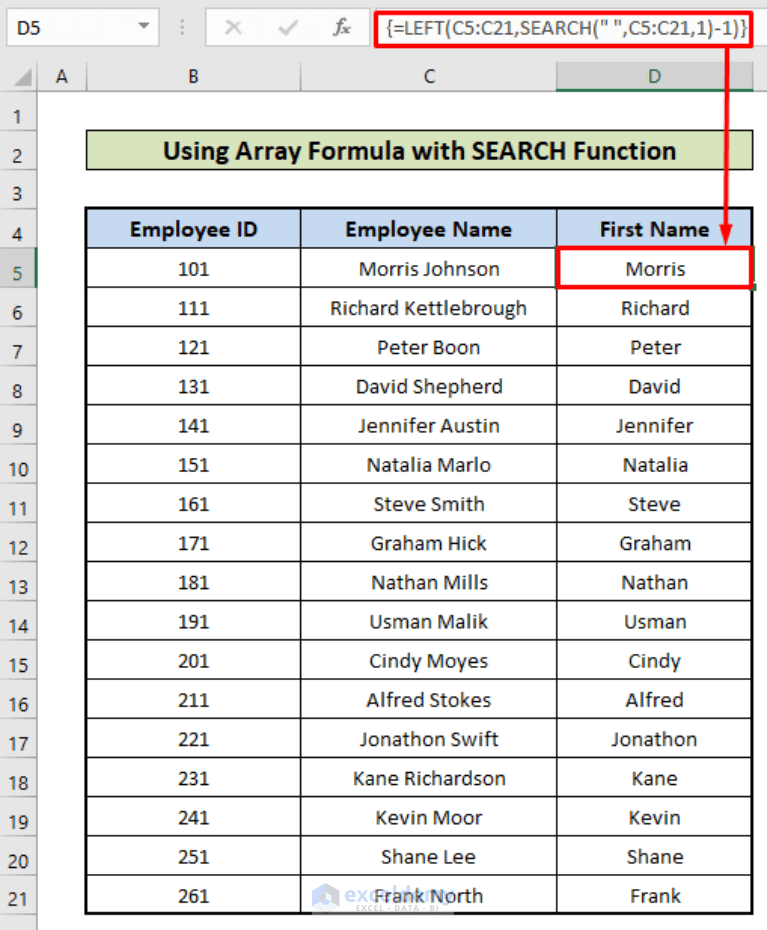
Task: Select column C header
Action: 428,77
